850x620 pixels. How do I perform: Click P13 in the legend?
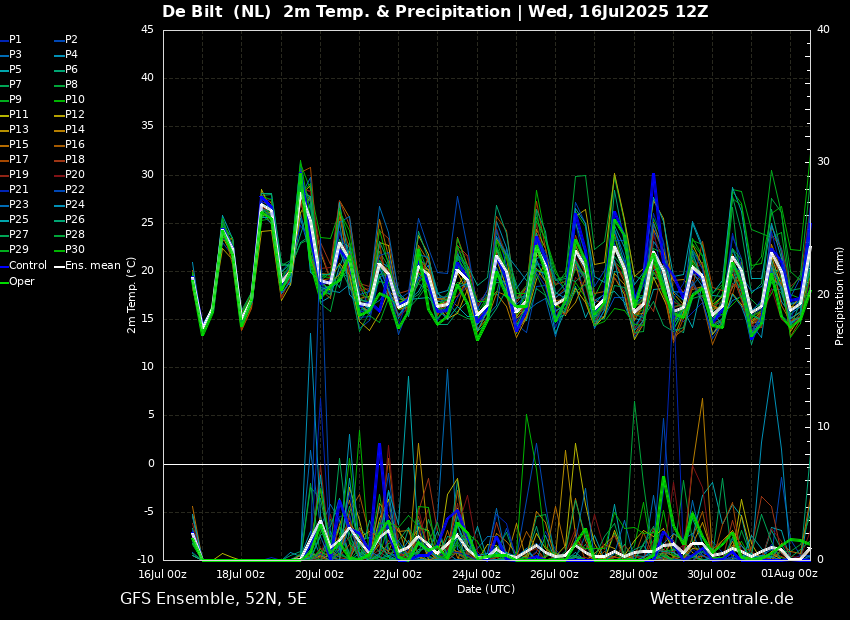tap(14, 130)
